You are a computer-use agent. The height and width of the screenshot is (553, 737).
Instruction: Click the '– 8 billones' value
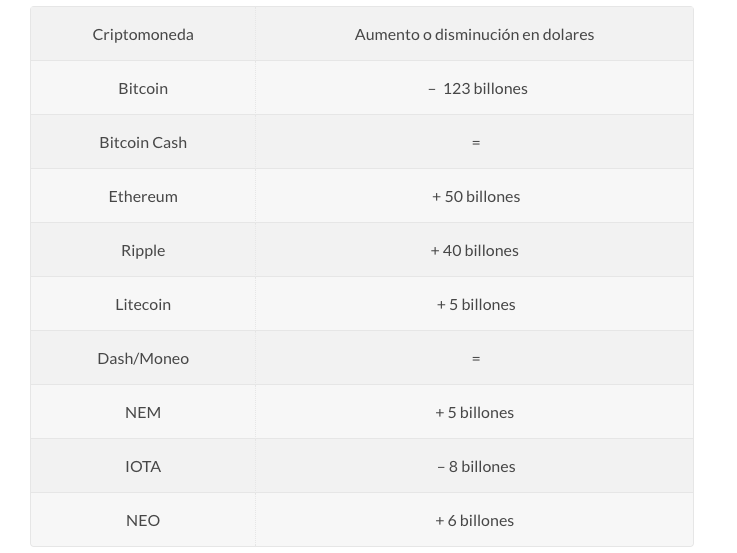(x=476, y=467)
